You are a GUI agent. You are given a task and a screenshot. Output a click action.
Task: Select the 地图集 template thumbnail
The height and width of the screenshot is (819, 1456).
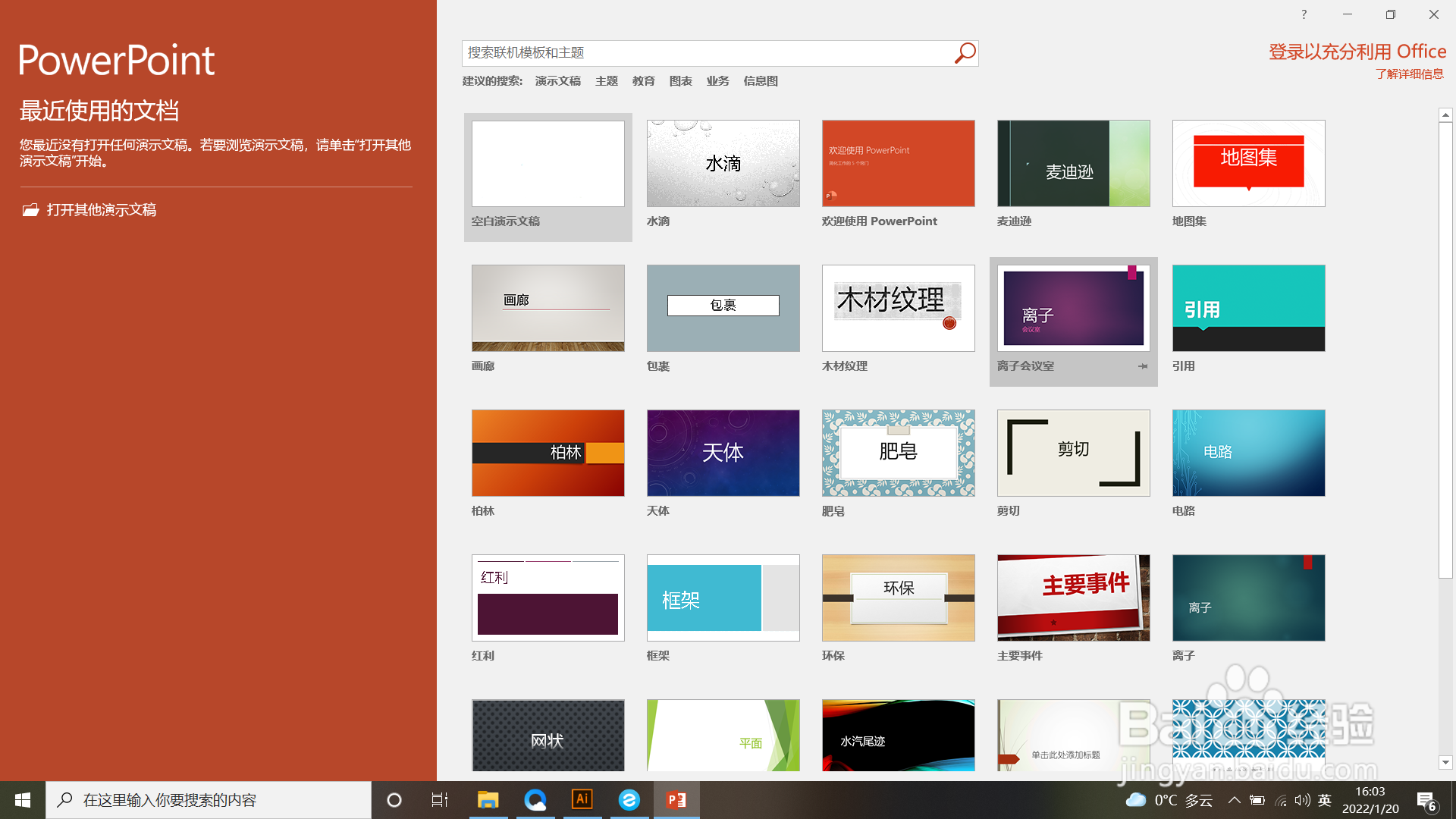pyautogui.click(x=1249, y=164)
